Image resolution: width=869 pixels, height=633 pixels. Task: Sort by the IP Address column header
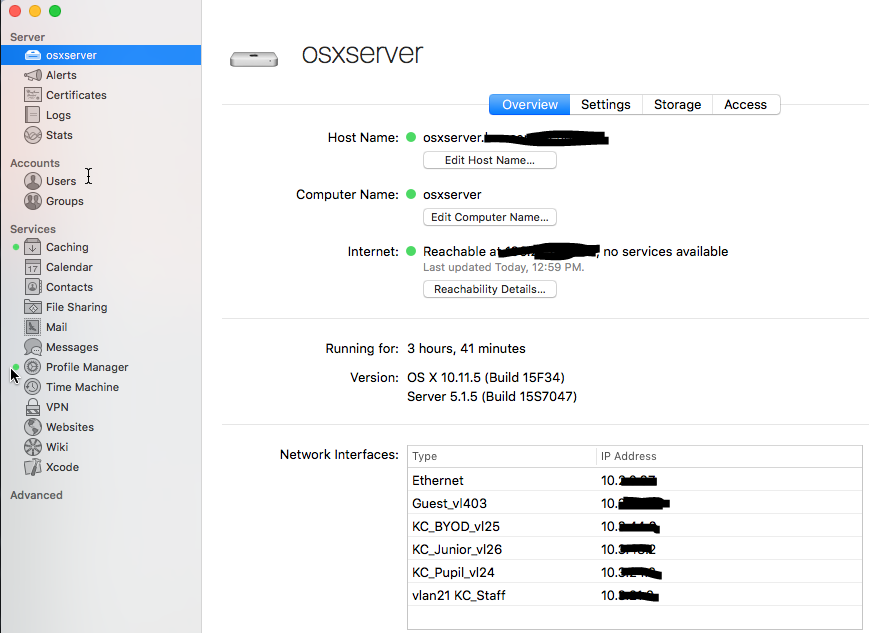pos(729,456)
